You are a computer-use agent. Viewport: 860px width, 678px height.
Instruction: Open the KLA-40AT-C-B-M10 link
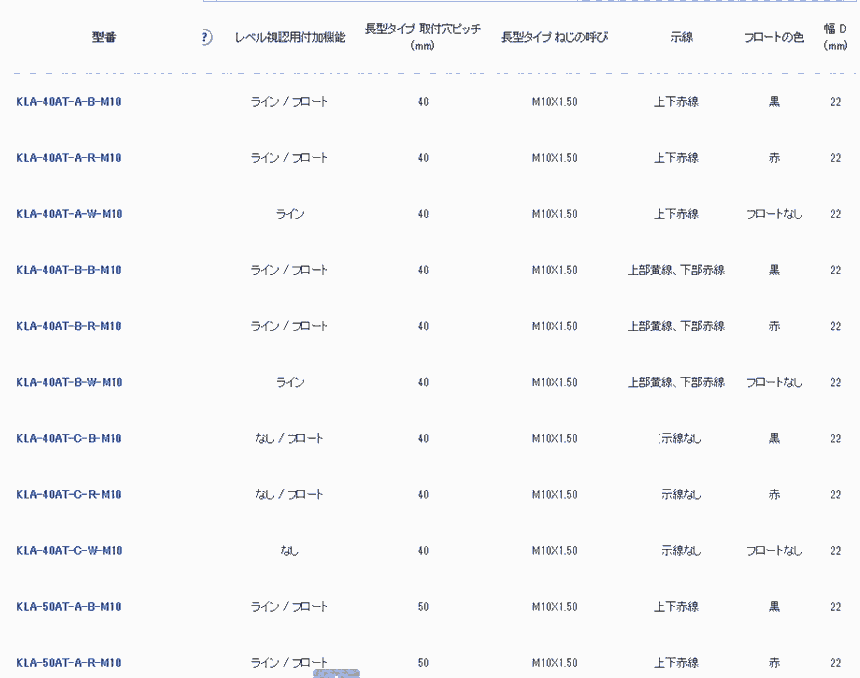[x=69, y=438]
